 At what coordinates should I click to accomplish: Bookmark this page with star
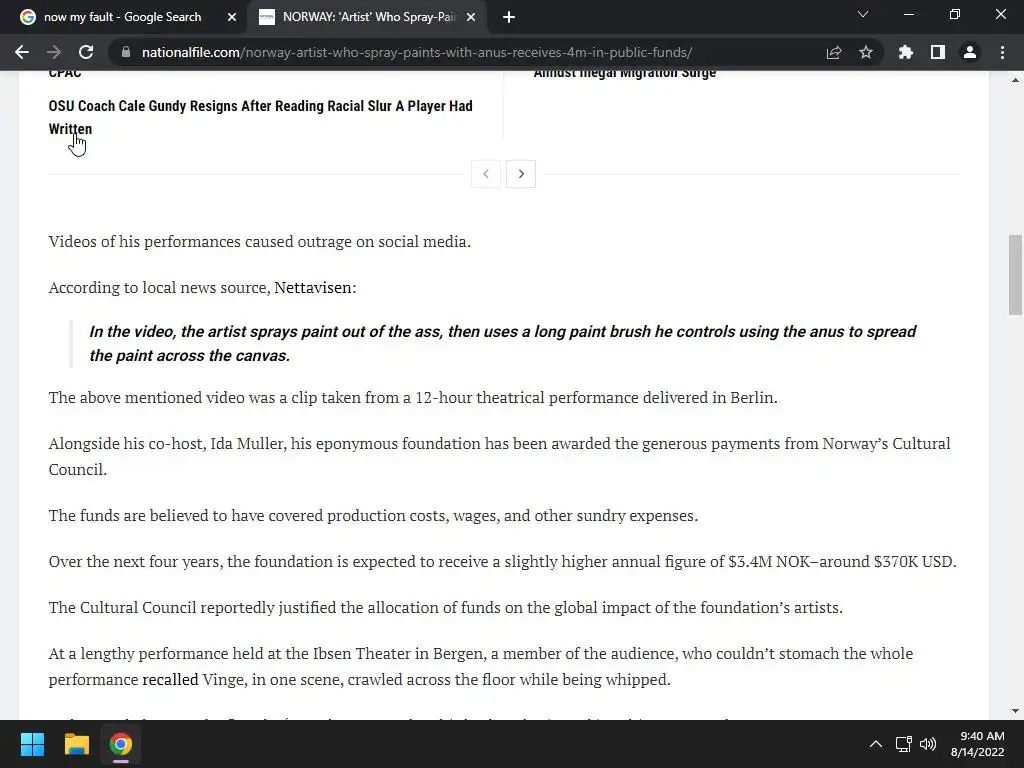click(866, 52)
